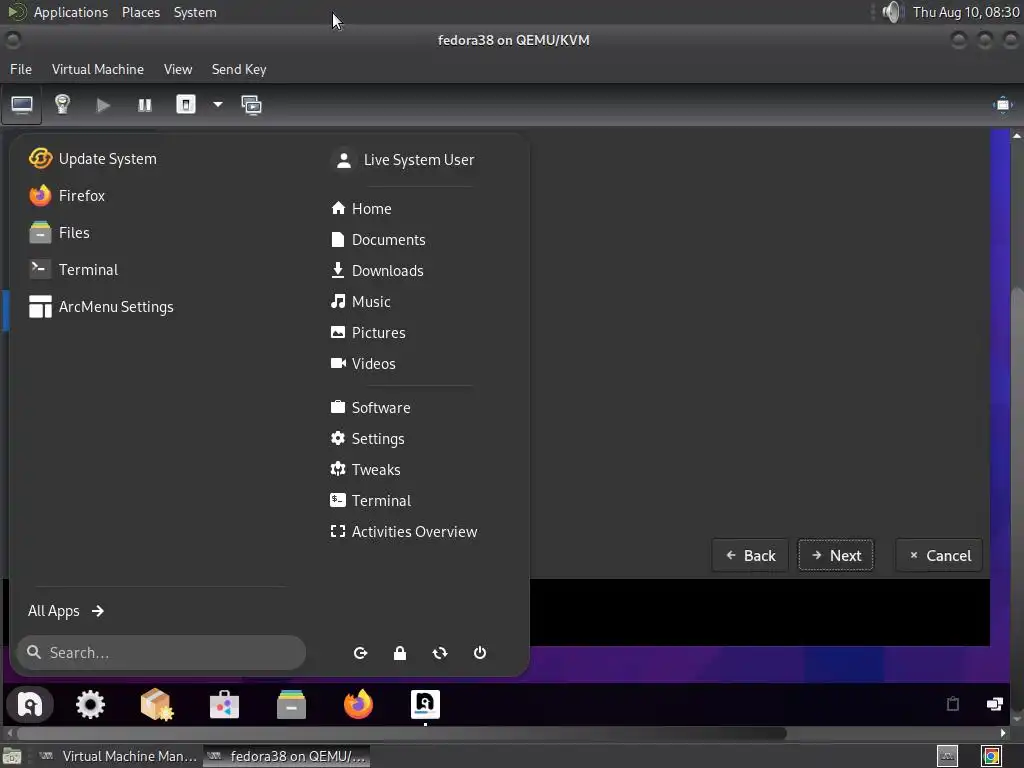Open the Software store icon in the guest taskbar
Viewport: 1024px width, 768px height.
[x=224, y=705]
